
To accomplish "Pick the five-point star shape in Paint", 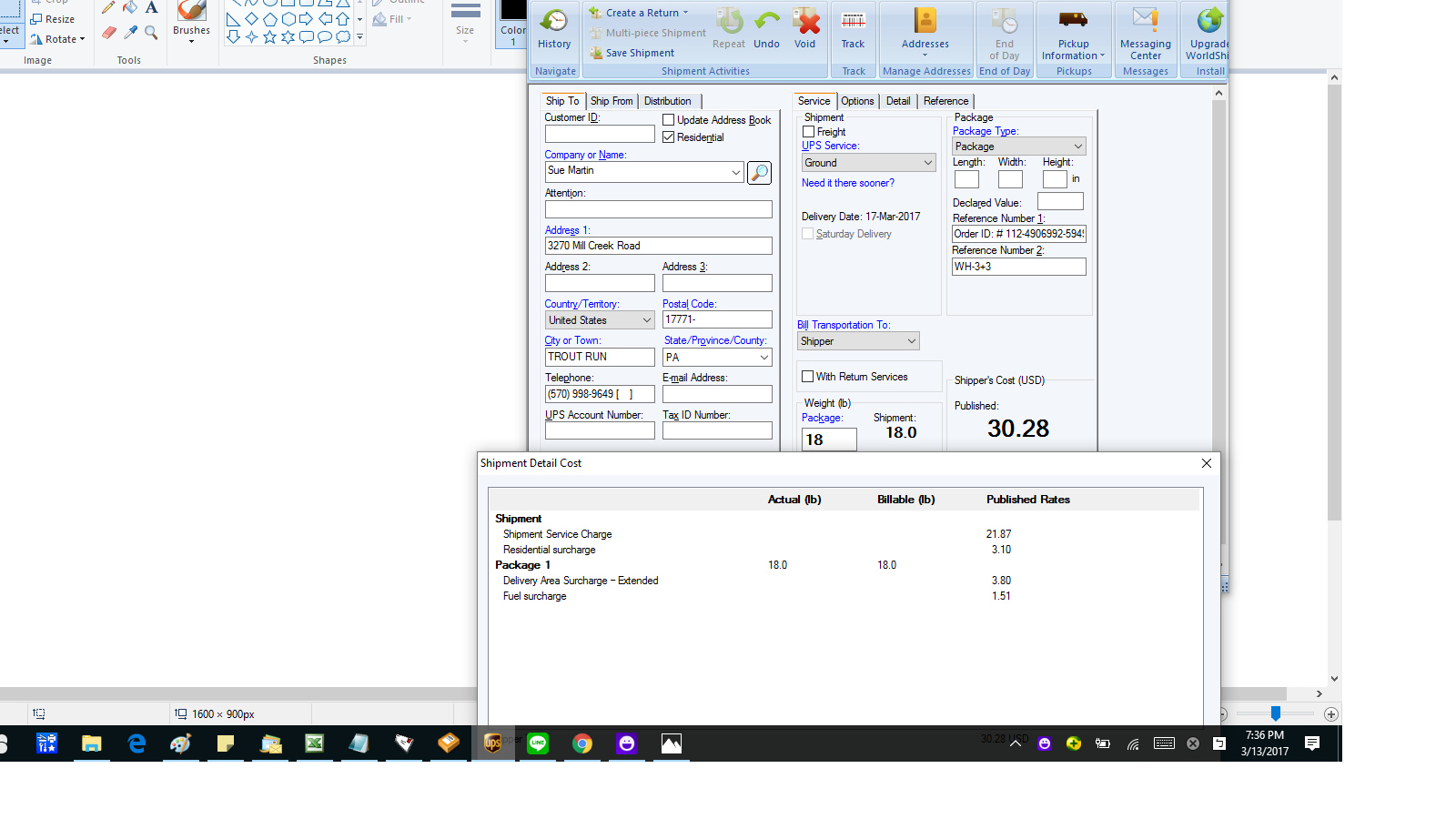I will click(x=269, y=37).
